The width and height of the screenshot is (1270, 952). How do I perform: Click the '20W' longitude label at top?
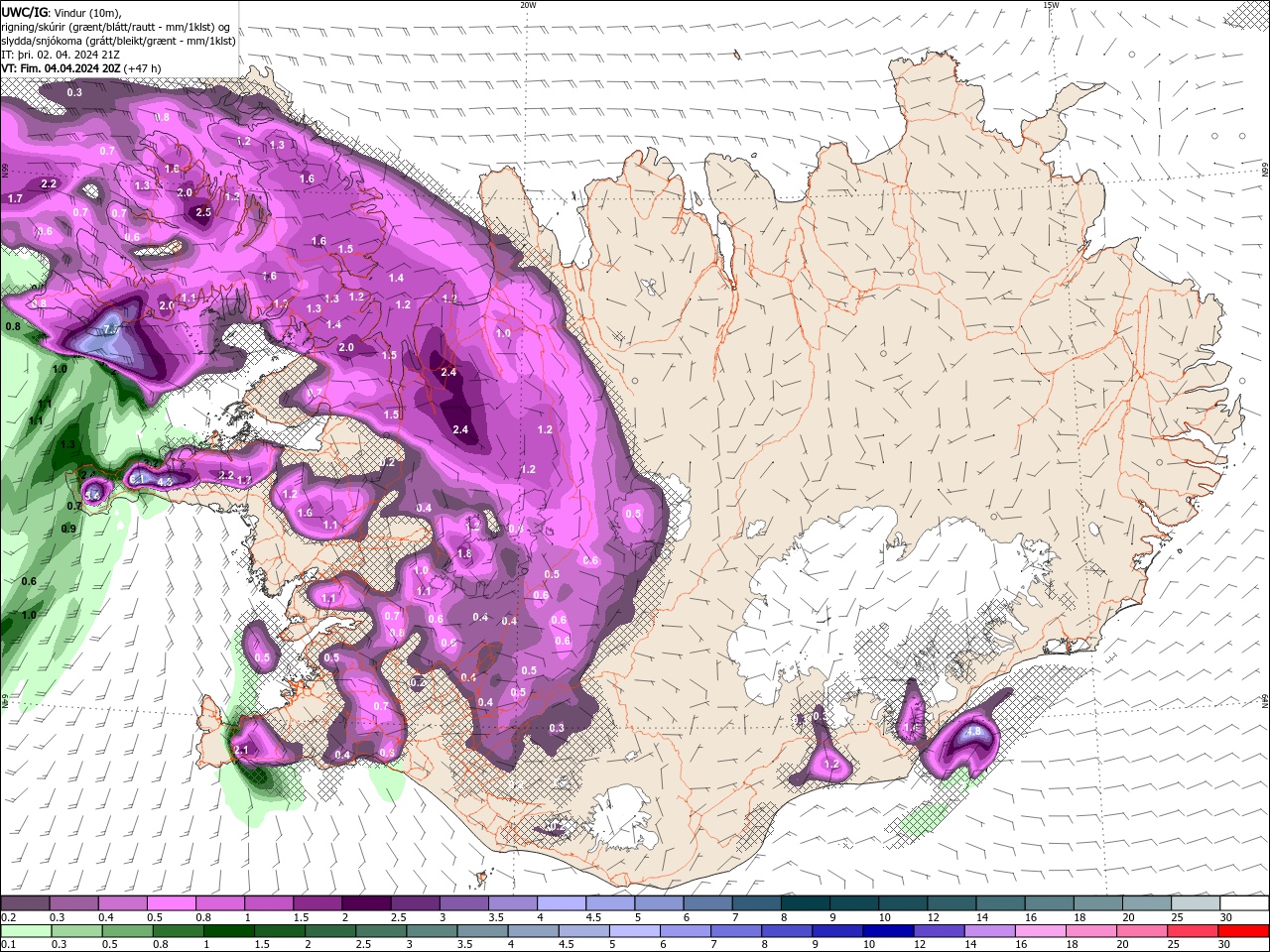pos(528,5)
